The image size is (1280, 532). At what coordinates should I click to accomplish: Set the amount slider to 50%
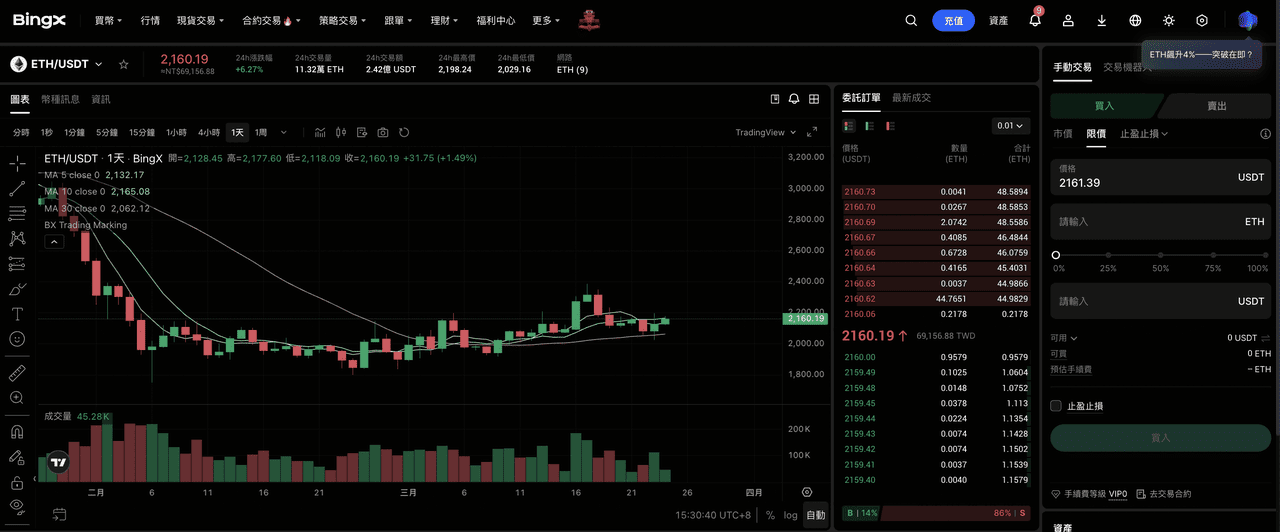tap(1160, 255)
